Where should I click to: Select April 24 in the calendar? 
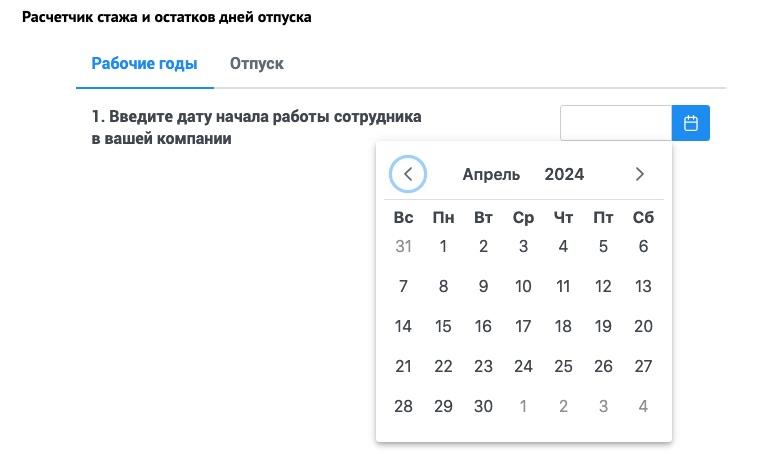[523, 367]
